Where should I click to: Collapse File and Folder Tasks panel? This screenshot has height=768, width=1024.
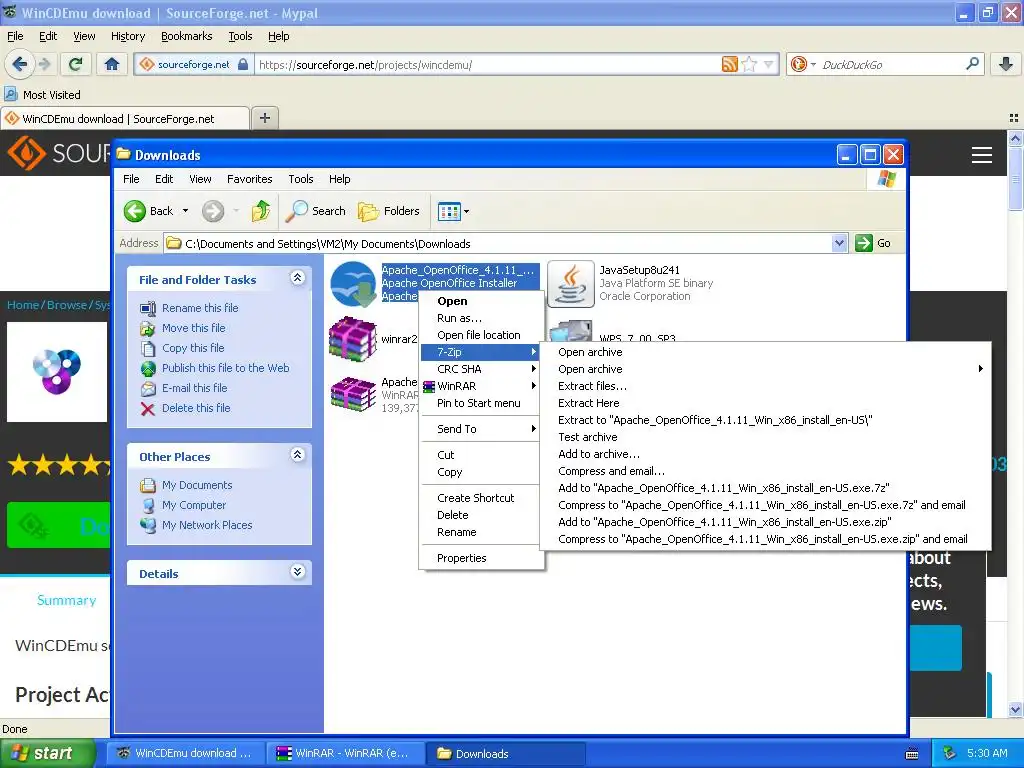pos(297,278)
